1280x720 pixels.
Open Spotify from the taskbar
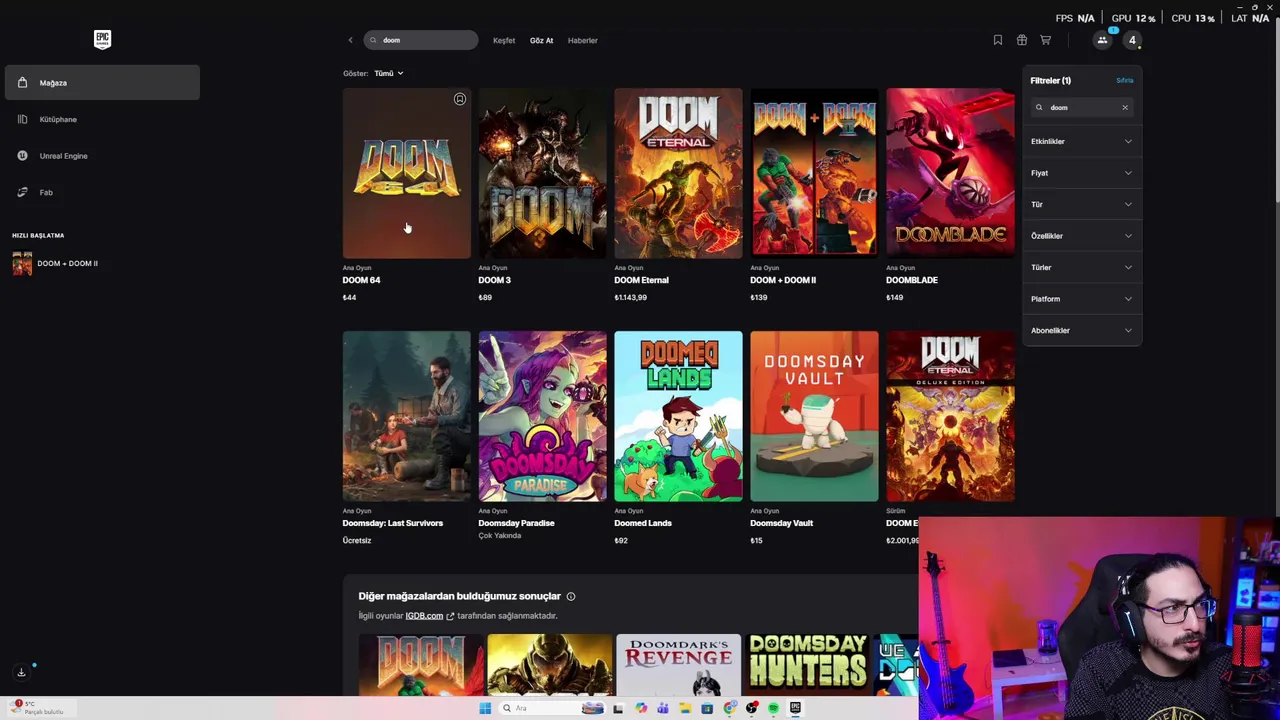tap(773, 708)
